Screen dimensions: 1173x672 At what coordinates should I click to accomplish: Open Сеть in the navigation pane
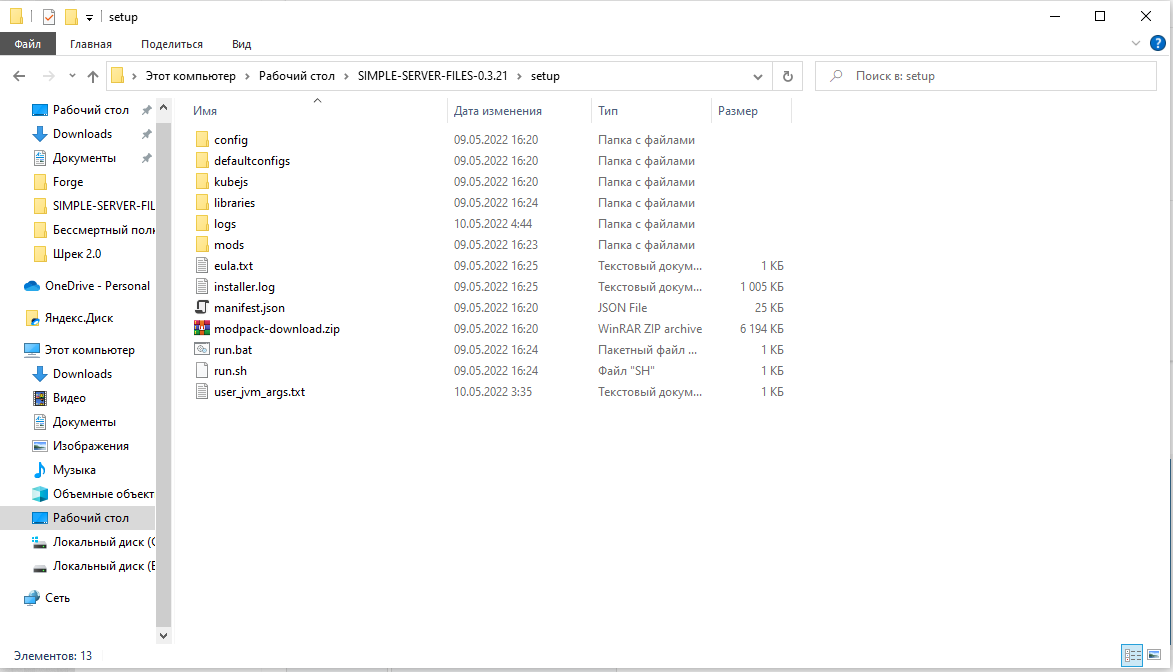coord(57,598)
